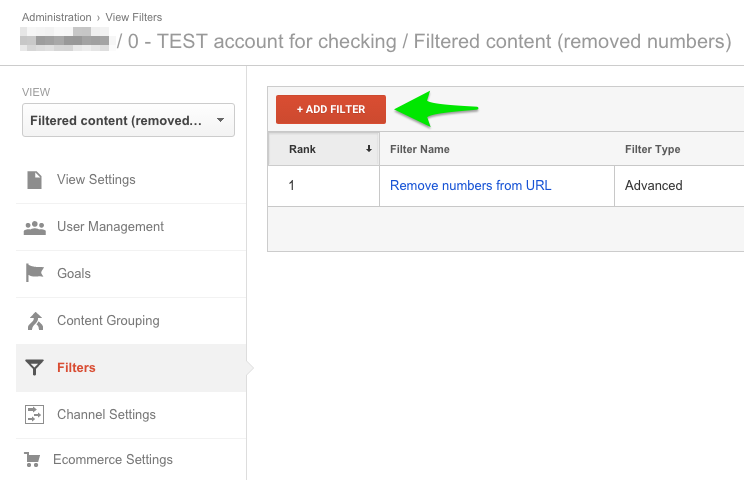Image resolution: width=744 pixels, height=480 pixels.
Task: Click the VIEW section label
Action: pos(36,92)
